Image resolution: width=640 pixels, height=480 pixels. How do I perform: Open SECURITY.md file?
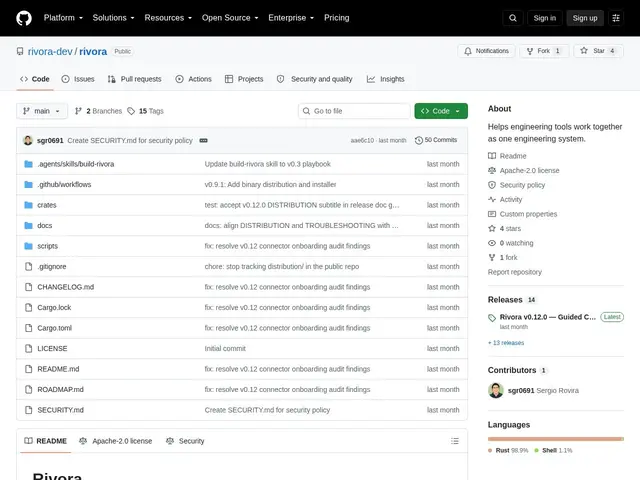(60, 410)
